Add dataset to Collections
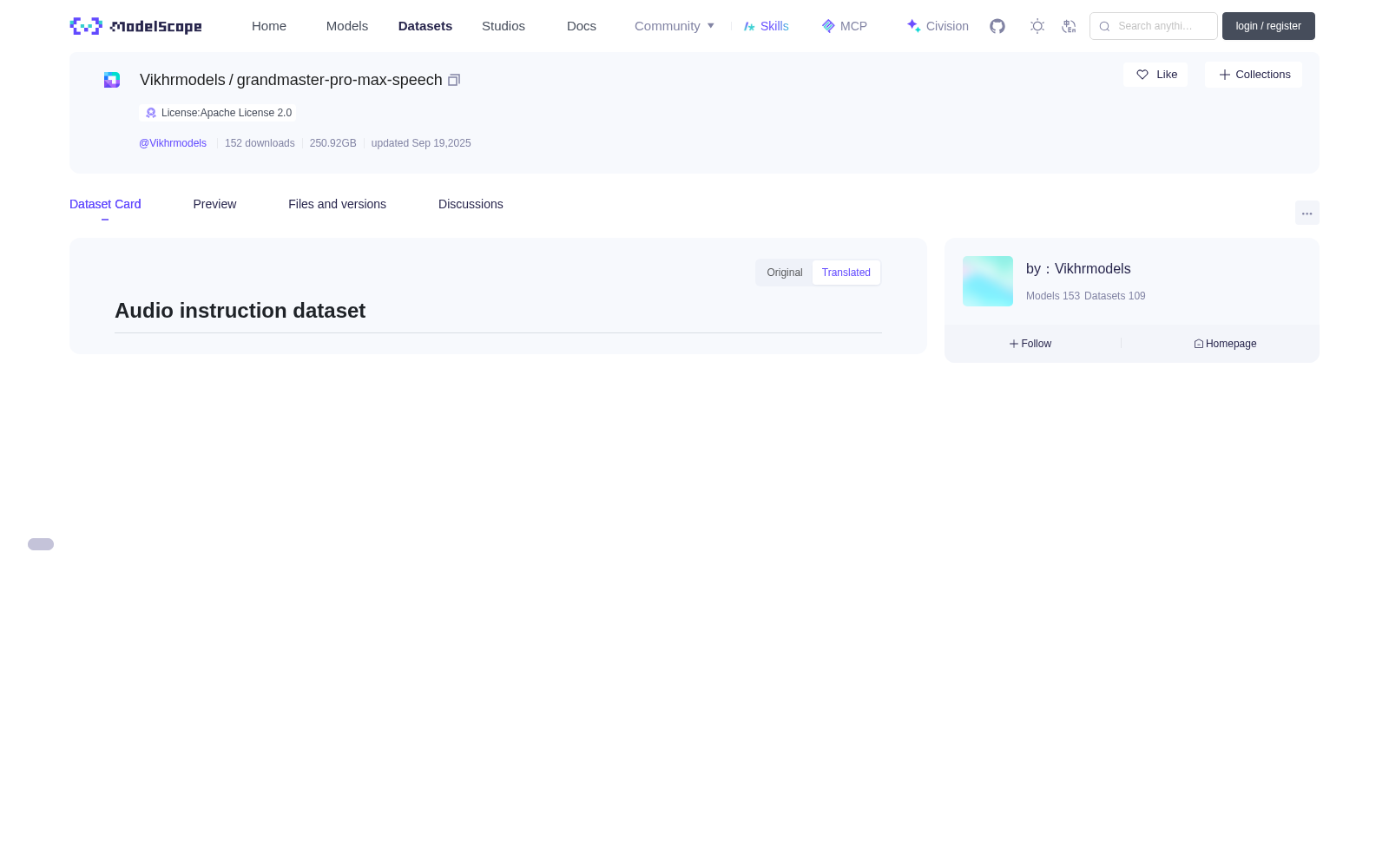The width and height of the screenshot is (1389, 868). coord(1254,75)
